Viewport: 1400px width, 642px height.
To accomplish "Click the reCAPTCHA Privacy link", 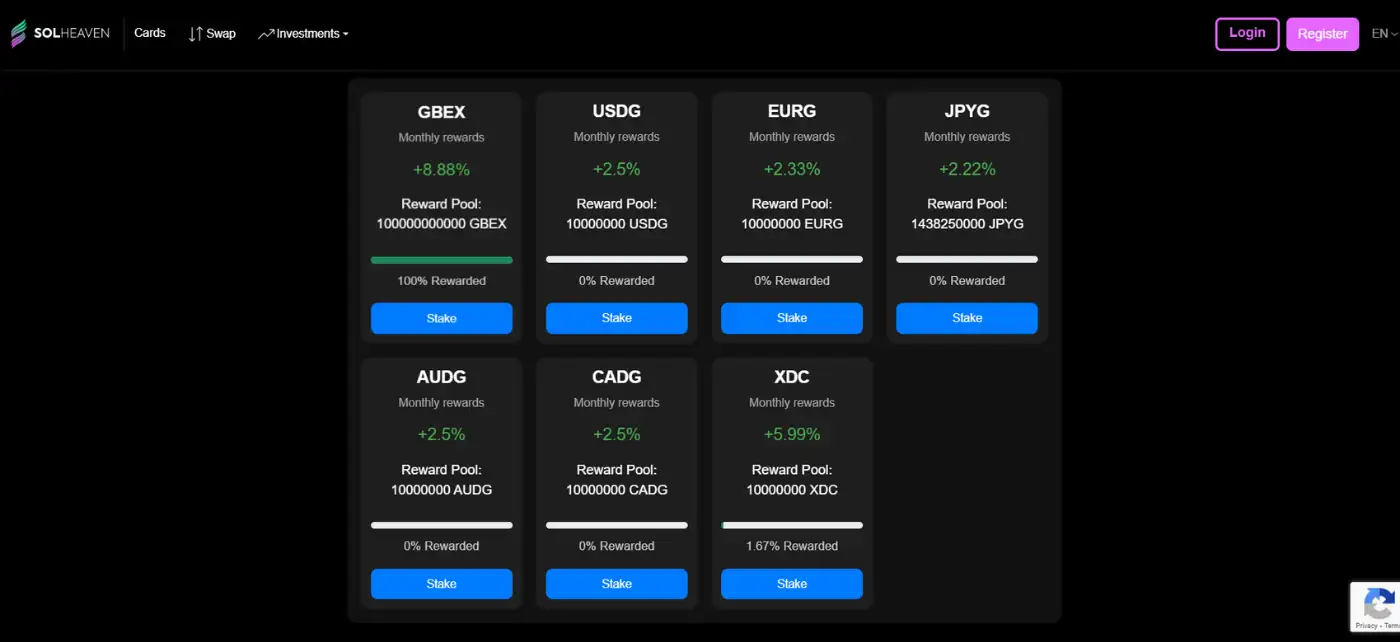I will point(1365,625).
